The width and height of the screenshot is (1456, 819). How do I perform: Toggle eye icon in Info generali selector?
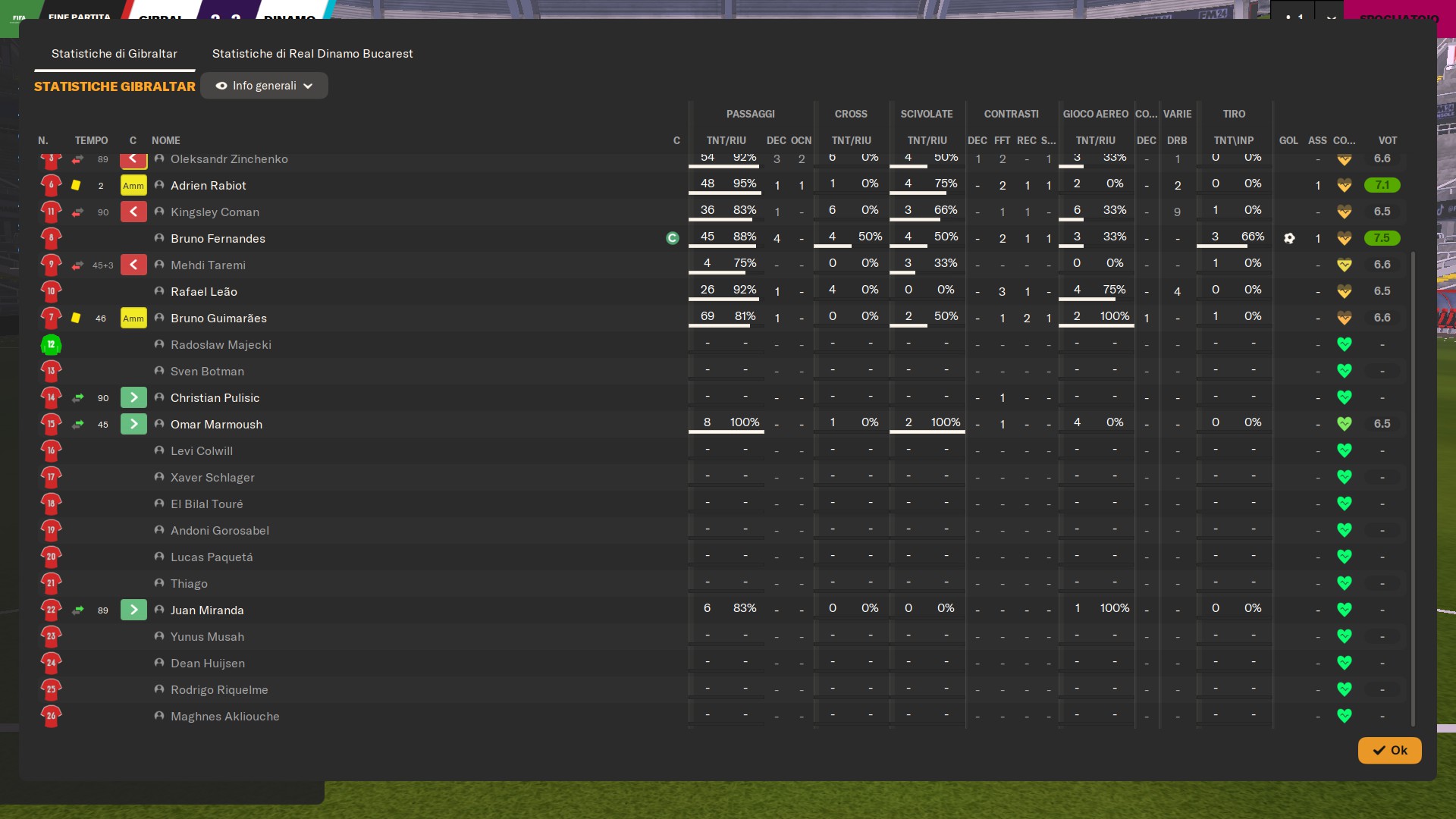point(221,86)
